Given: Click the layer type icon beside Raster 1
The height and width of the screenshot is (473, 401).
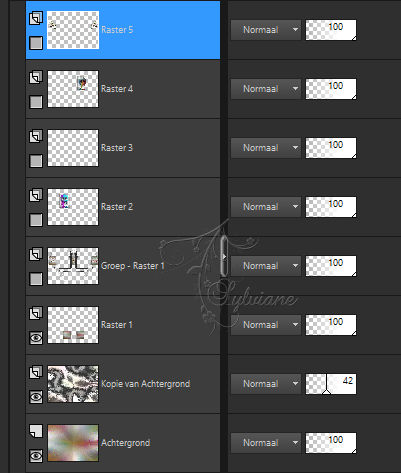Looking at the screenshot, I should [x=36, y=313].
